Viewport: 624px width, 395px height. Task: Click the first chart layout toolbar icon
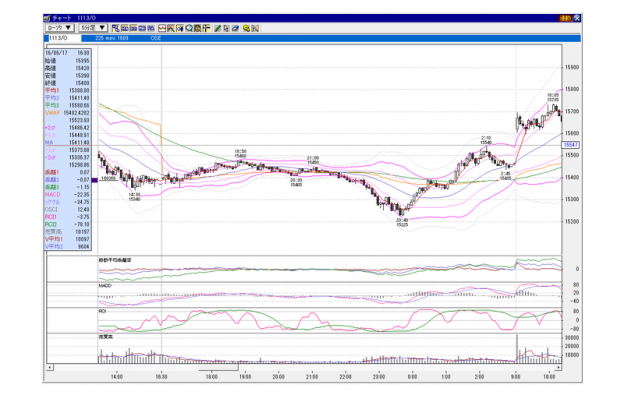pos(116,28)
